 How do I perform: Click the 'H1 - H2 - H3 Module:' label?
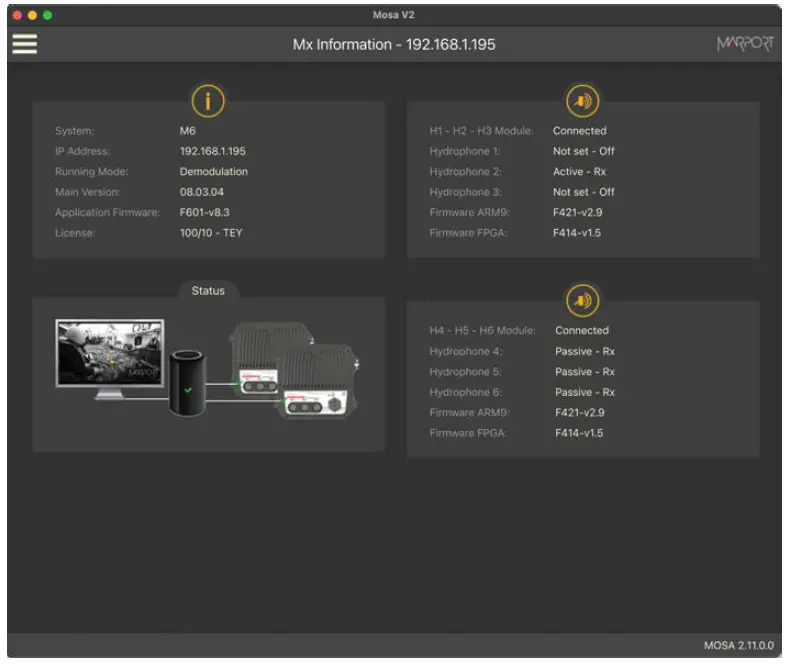pos(481,131)
